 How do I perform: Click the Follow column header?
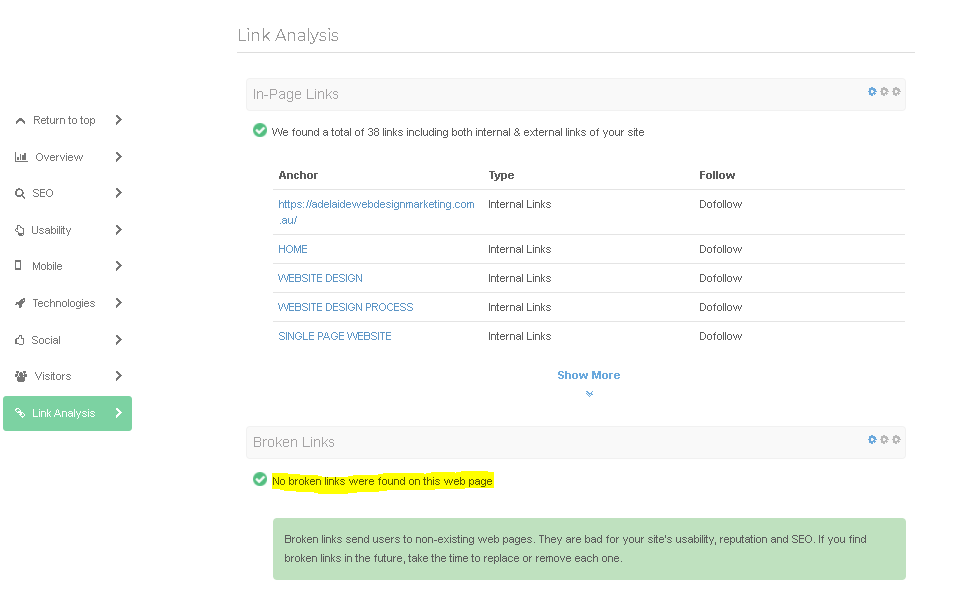[x=717, y=175]
